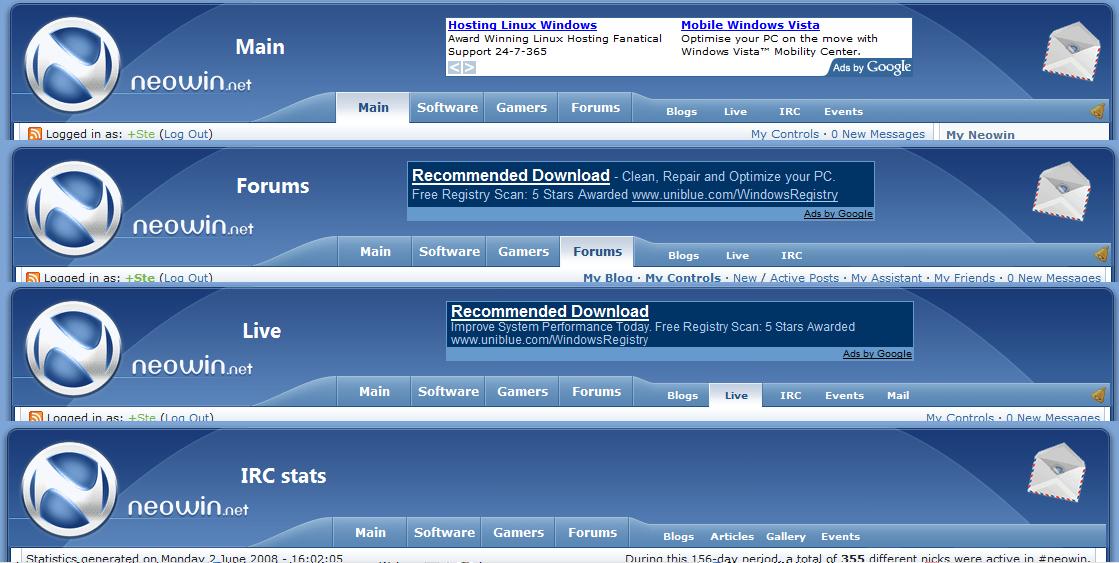Open the envelope mail icon in Forums header
Screen dimensions: 1119x563
tap(1062, 191)
